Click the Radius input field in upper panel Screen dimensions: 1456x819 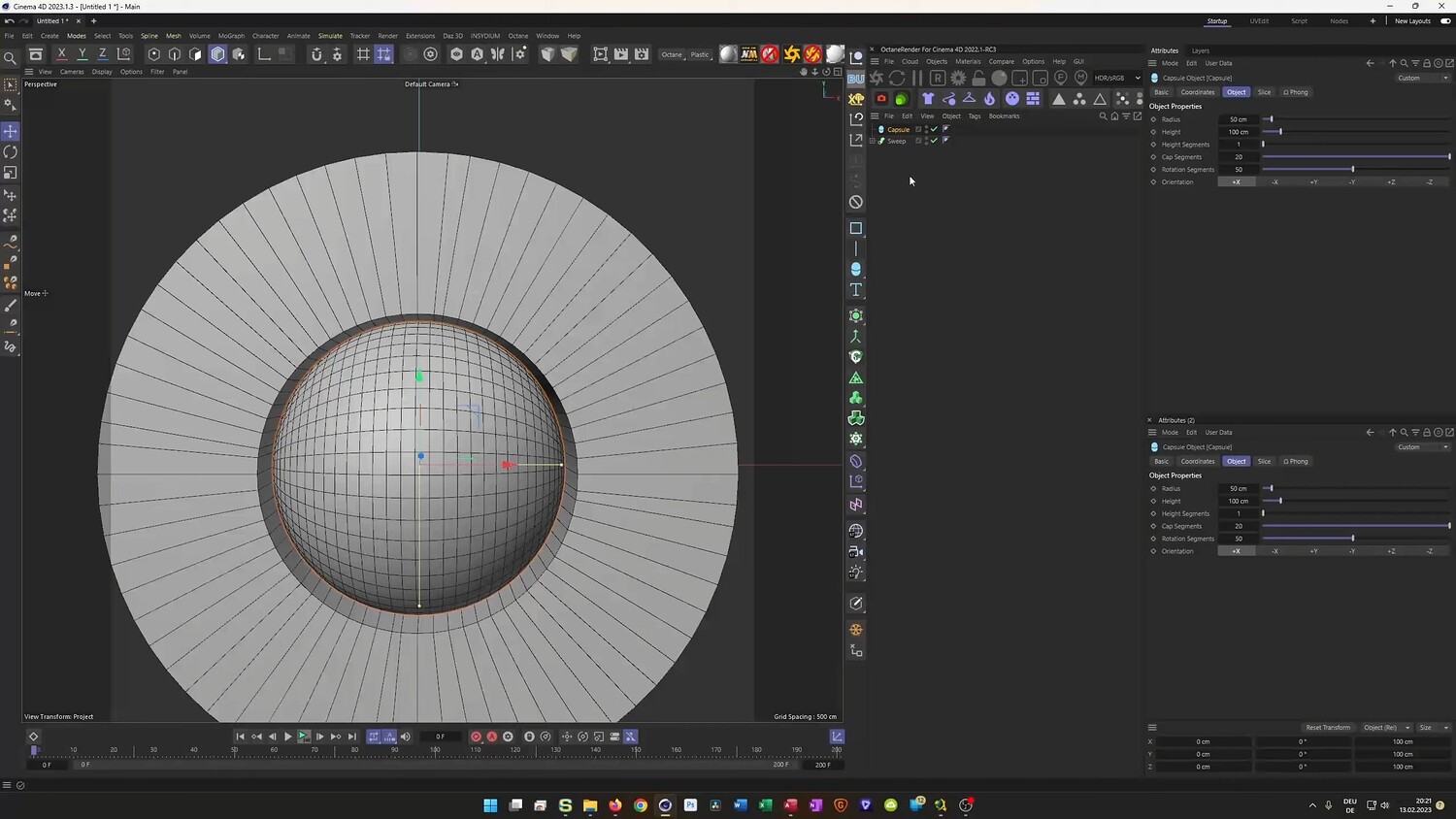[1239, 119]
